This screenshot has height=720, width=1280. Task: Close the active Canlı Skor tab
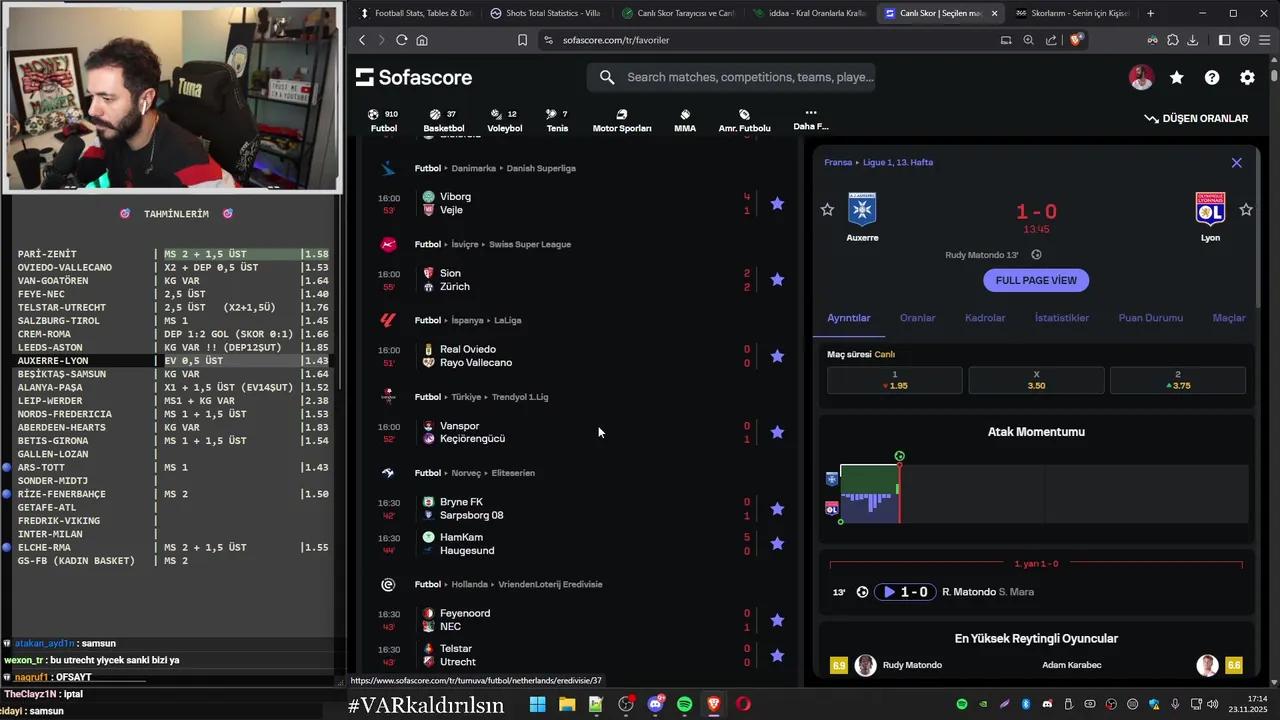point(994,13)
